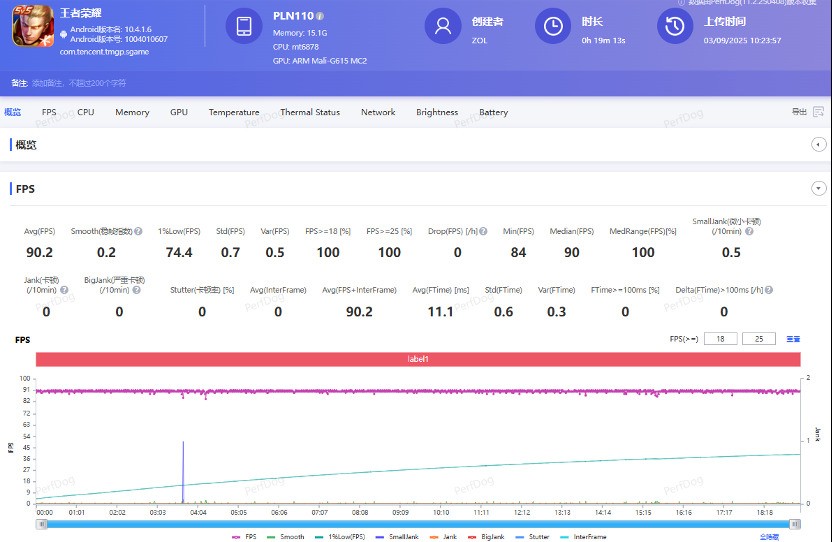Open the Battery tab

(493, 113)
